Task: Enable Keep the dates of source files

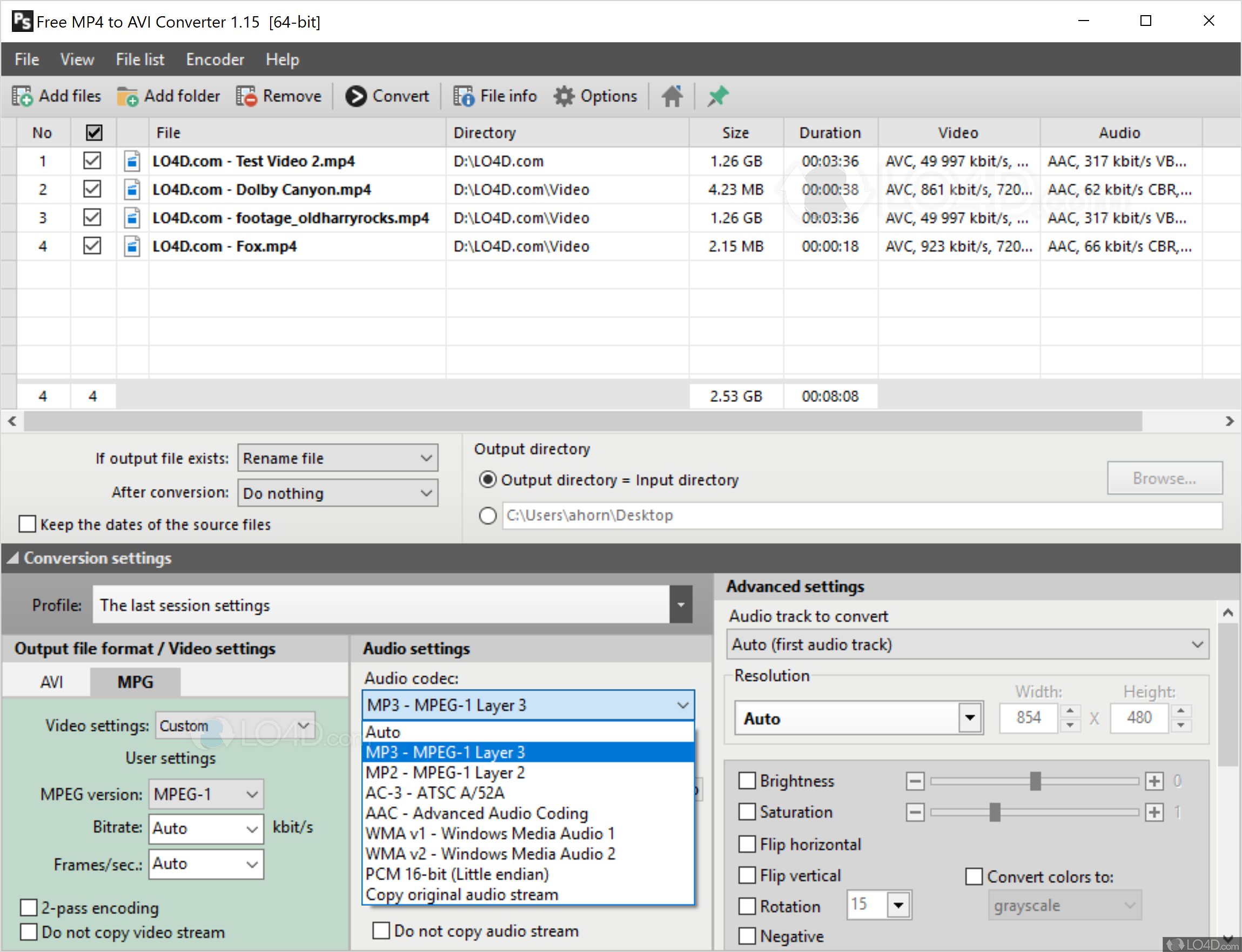Action: 27,524
